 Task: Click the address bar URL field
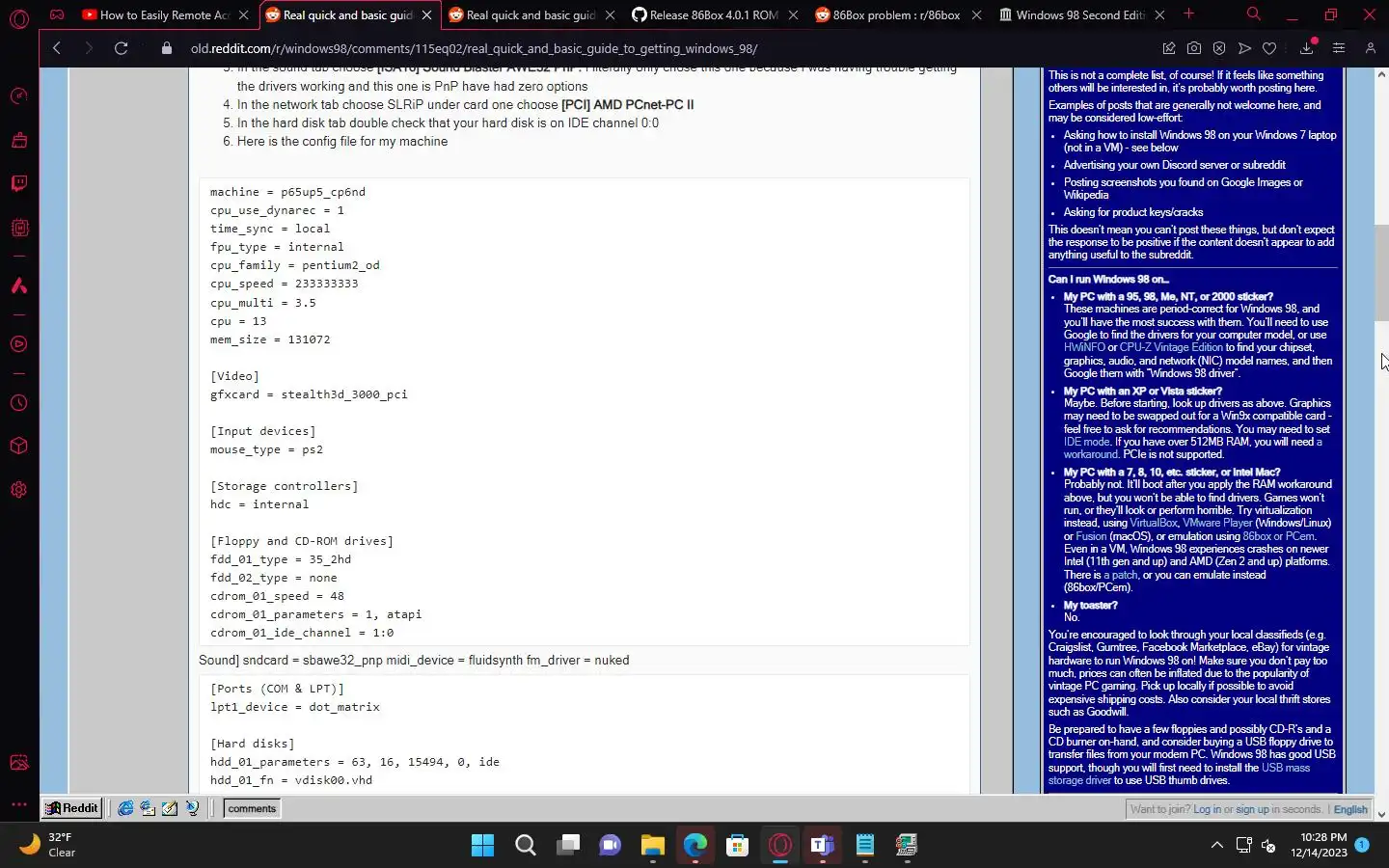[x=656, y=48]
